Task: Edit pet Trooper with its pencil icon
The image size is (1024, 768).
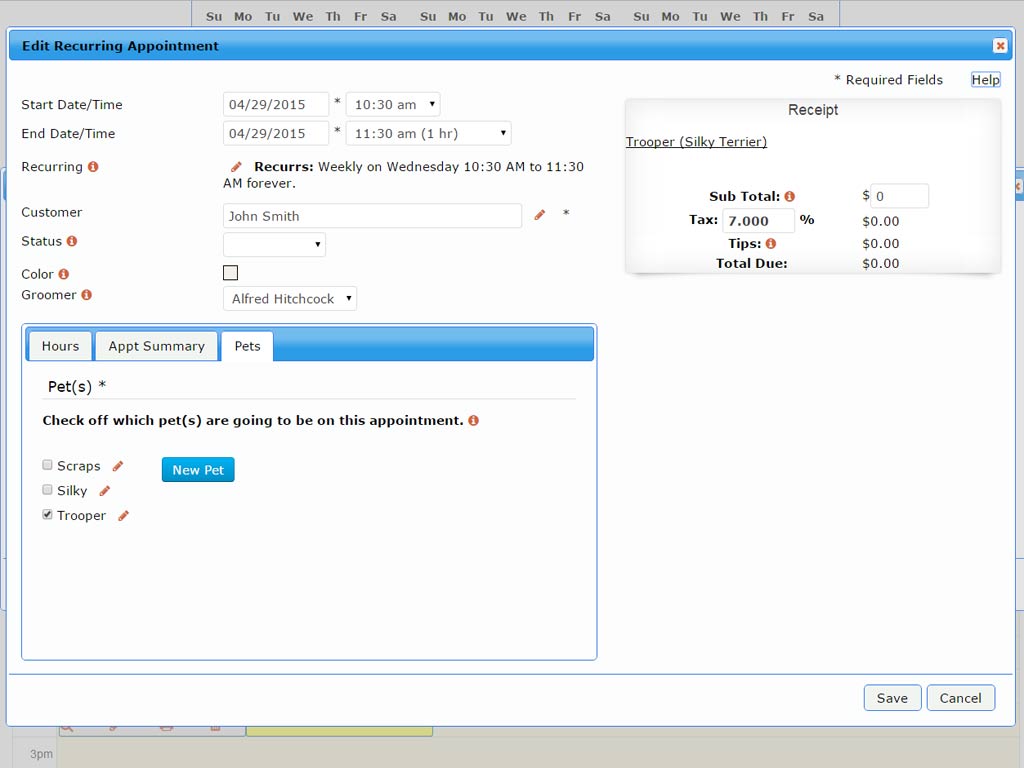Action: 123,515
